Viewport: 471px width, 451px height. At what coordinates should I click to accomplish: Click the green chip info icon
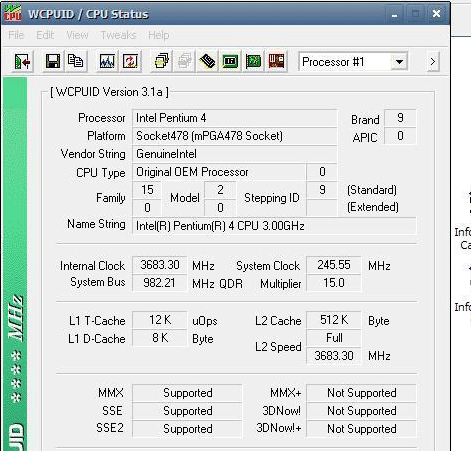click(x=230, y=61)
